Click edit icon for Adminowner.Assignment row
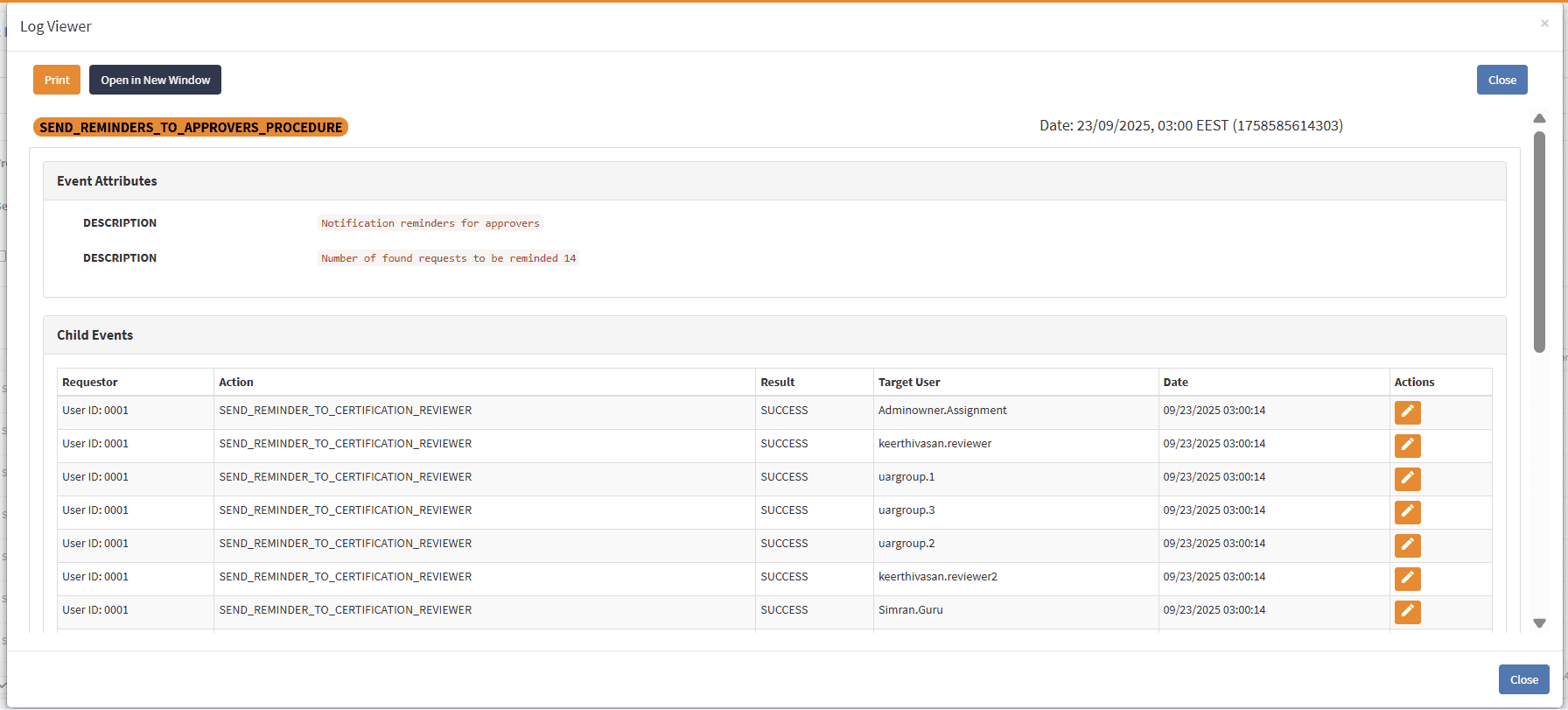The image size is (1568, 710). tap(1407, 412)
